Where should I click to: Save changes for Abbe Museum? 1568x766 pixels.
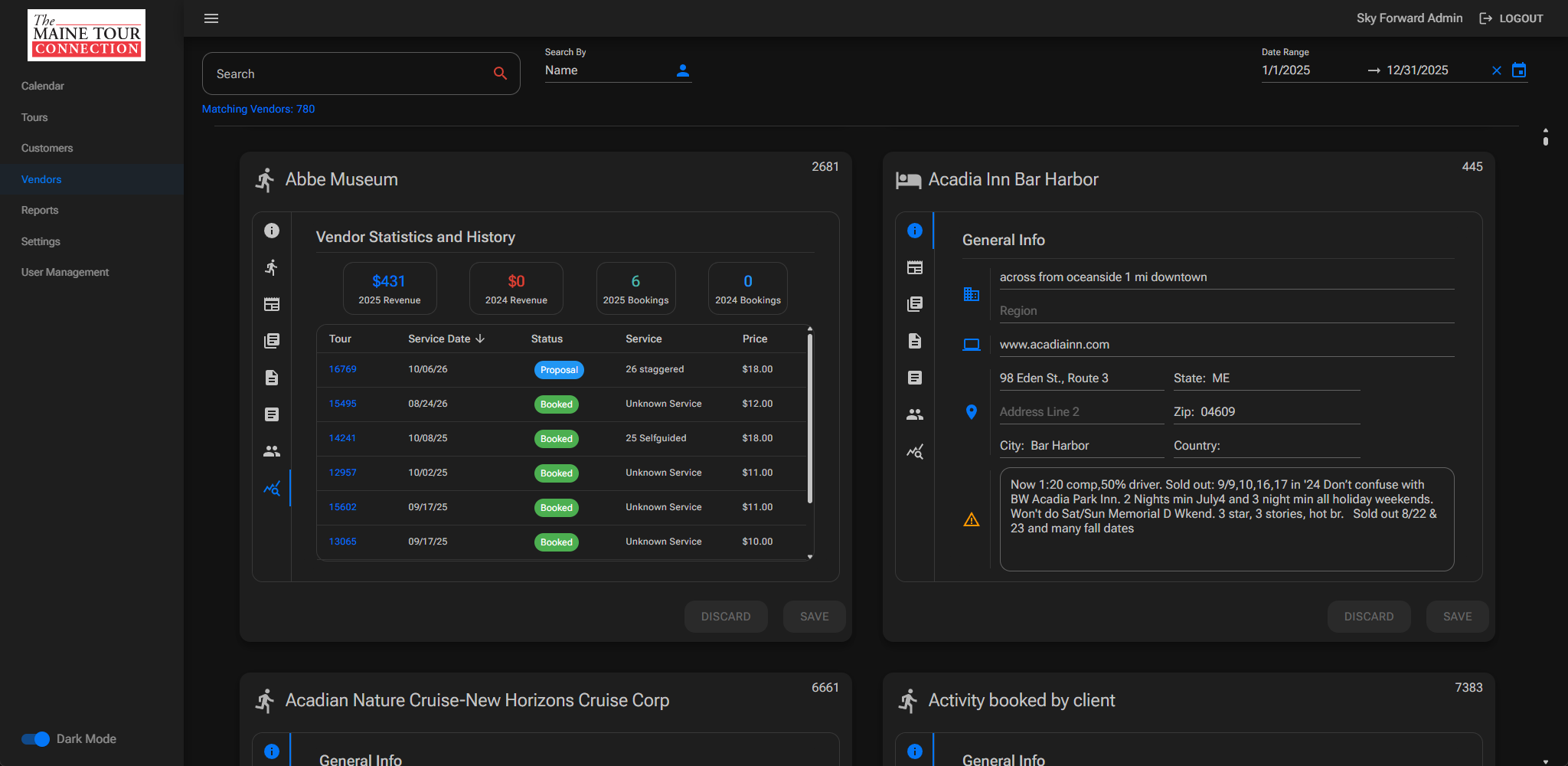(x=814, y=616)
